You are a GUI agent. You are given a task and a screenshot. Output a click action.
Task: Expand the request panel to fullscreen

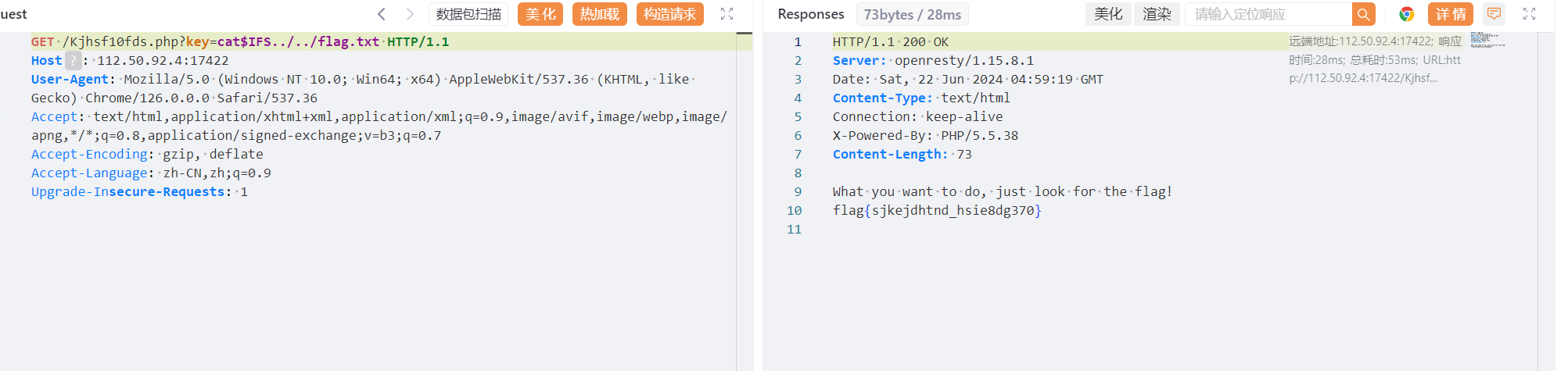(727, 14)
